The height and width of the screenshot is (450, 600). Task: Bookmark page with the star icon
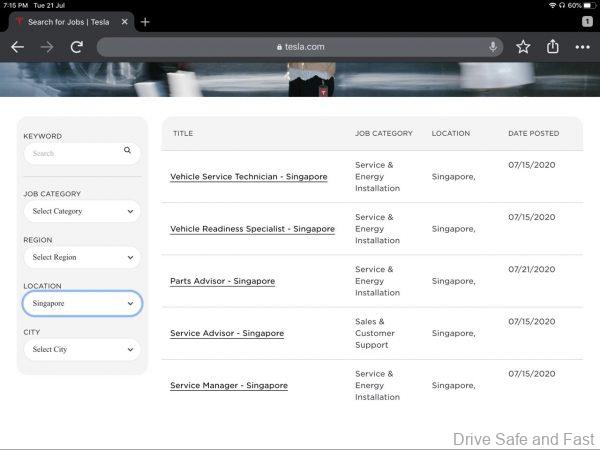(523, 47)
